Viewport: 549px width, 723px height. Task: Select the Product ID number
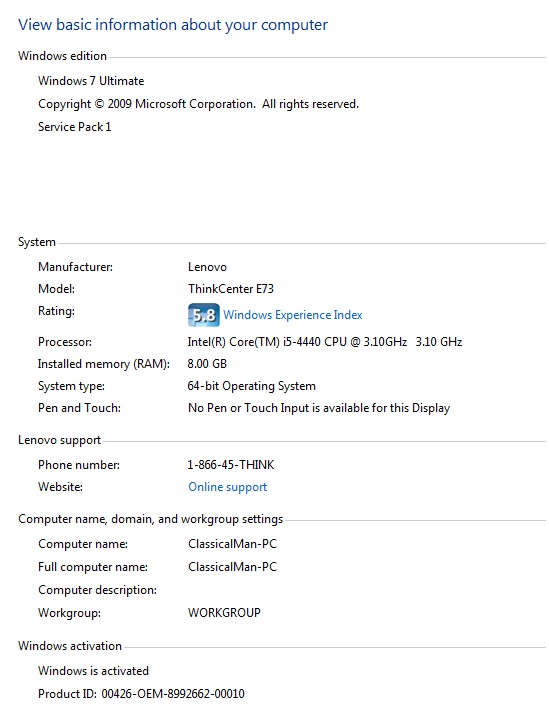pyautogui.click(x=173, y=694)
